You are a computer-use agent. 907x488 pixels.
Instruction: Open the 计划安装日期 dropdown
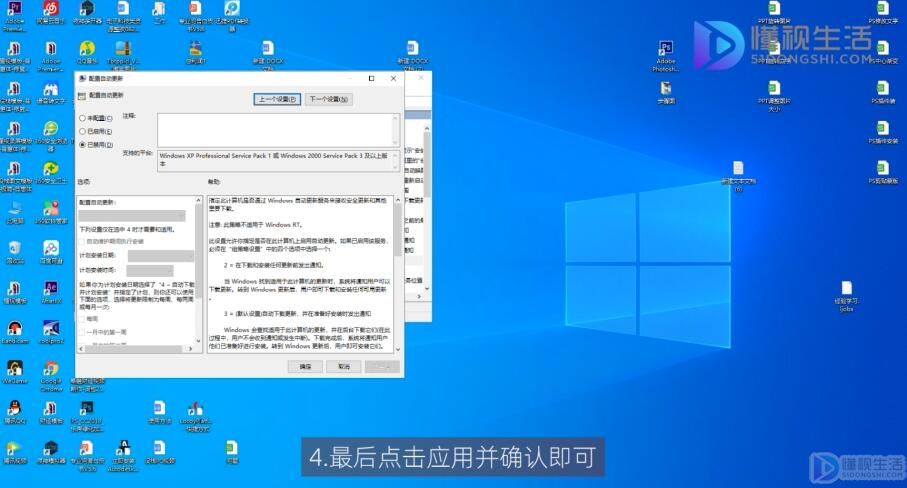[x=160, y=256]
